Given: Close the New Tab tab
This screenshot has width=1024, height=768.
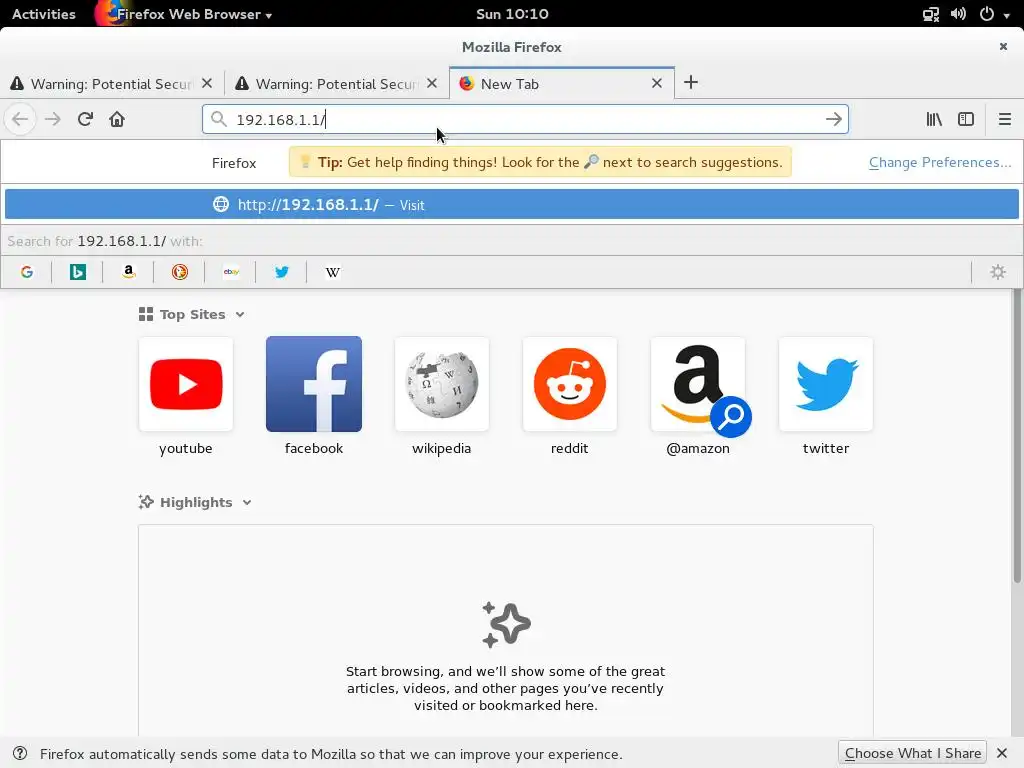Looking at the screenshot, I should (x=657, y=83).
